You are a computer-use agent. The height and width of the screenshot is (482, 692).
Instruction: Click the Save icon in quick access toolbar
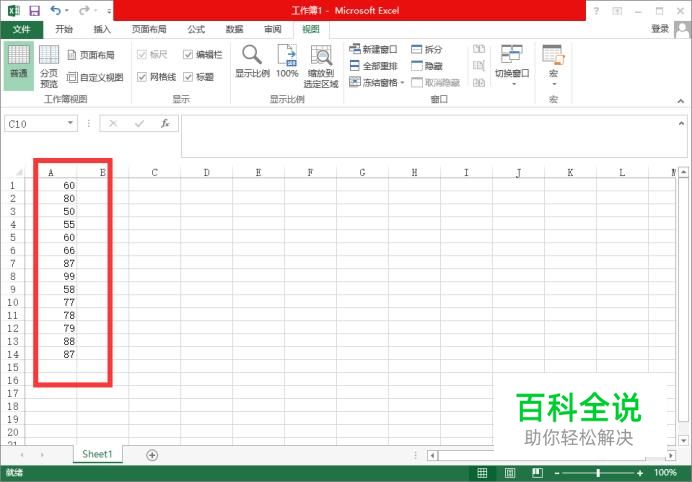tap(34, 11)
